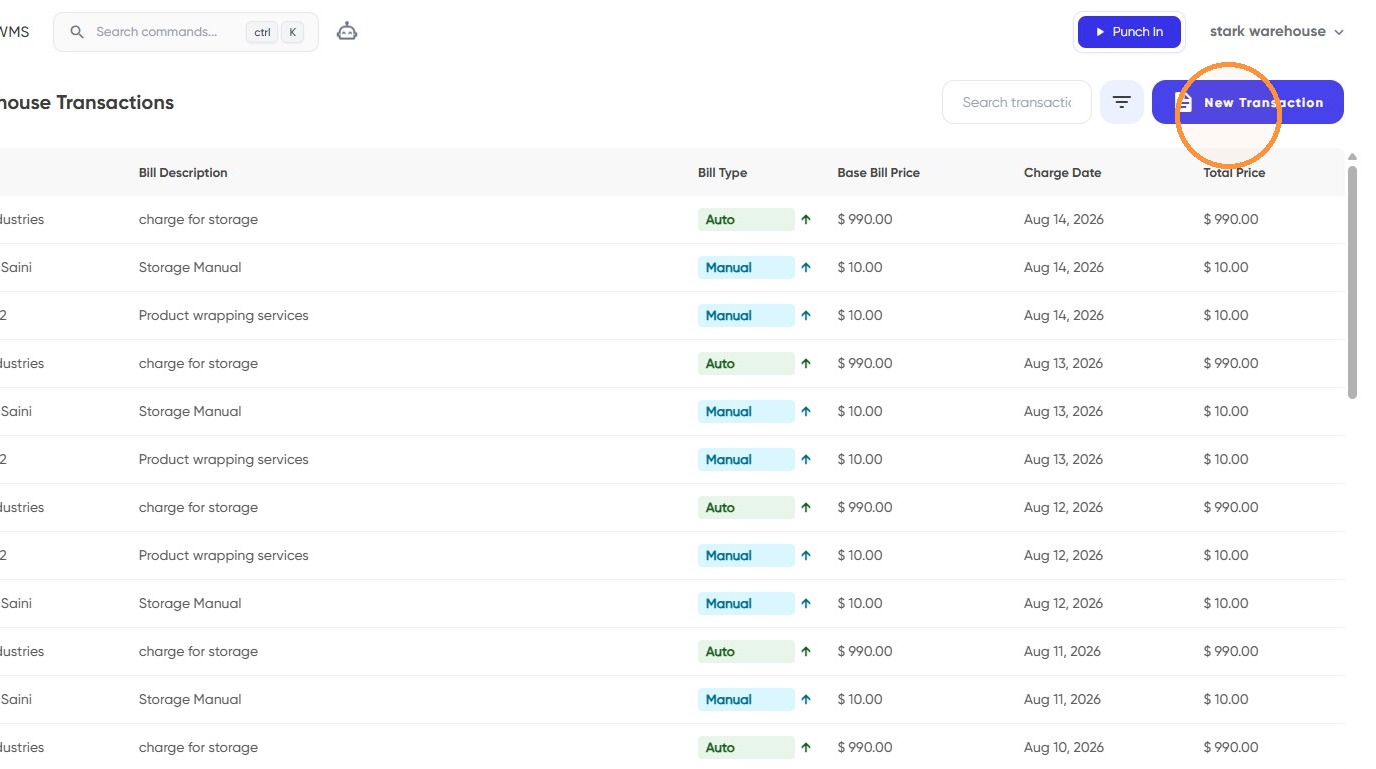Click up arrow in Aug 14 Product wrapping row
Viewport: 1376px width, 769px height.
tap(806, 315)
